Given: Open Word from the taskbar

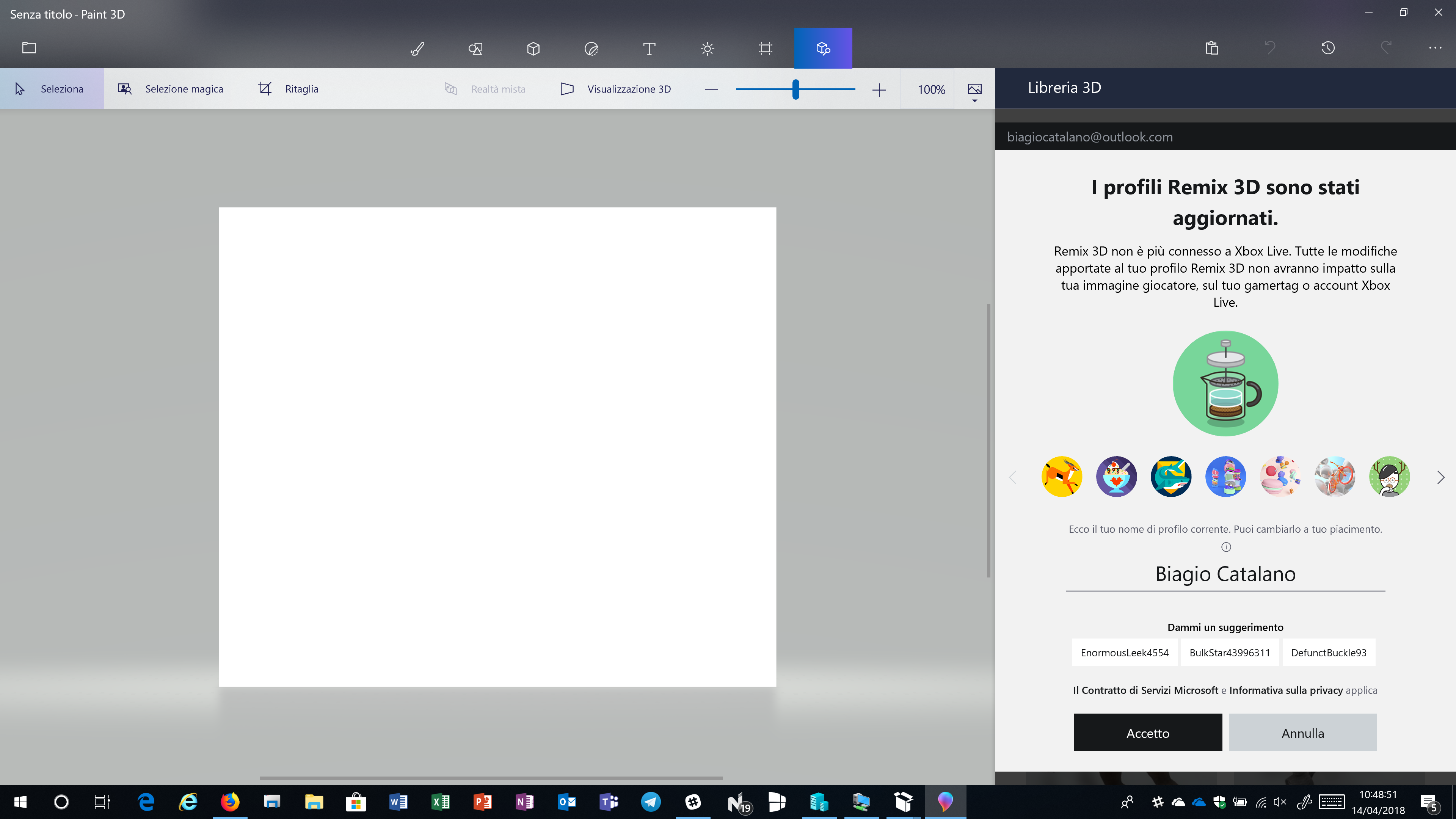Looking at the screenshot, I should coord(398,802).
